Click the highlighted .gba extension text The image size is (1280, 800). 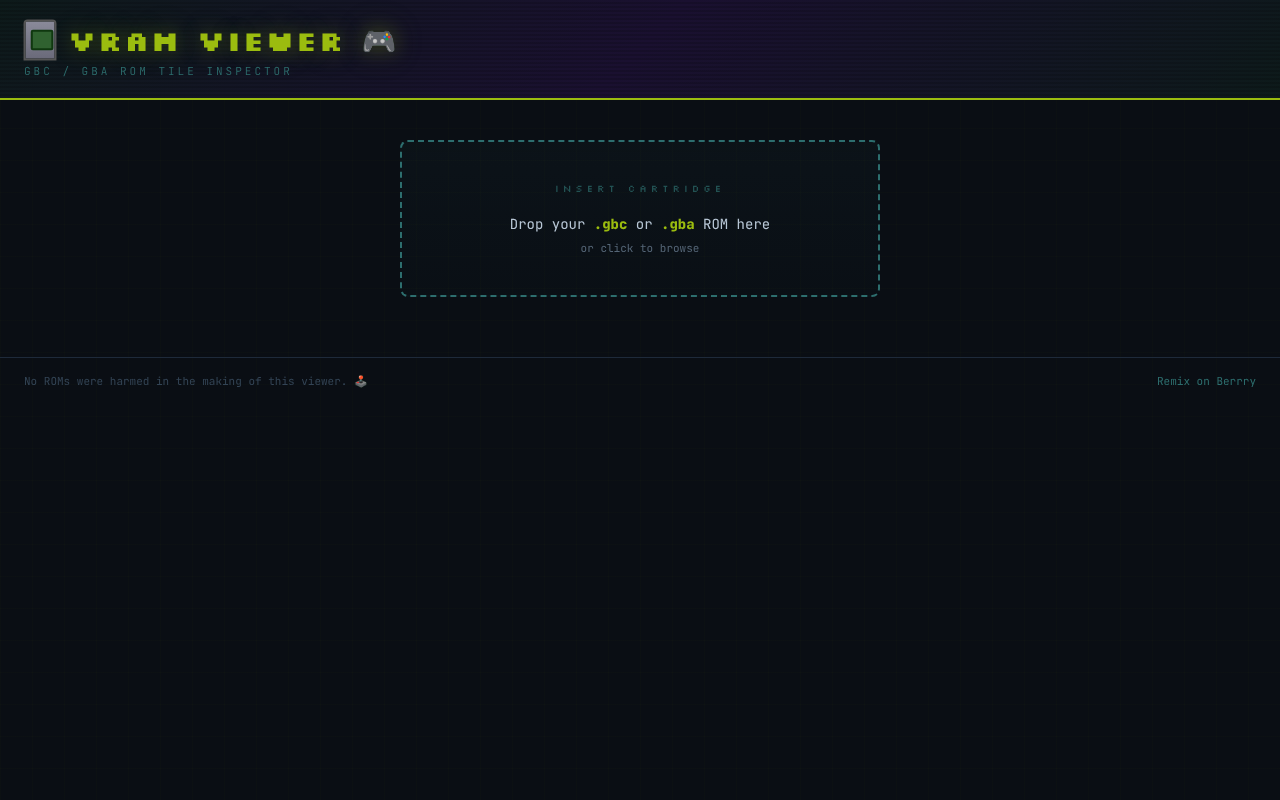(678, 225)
